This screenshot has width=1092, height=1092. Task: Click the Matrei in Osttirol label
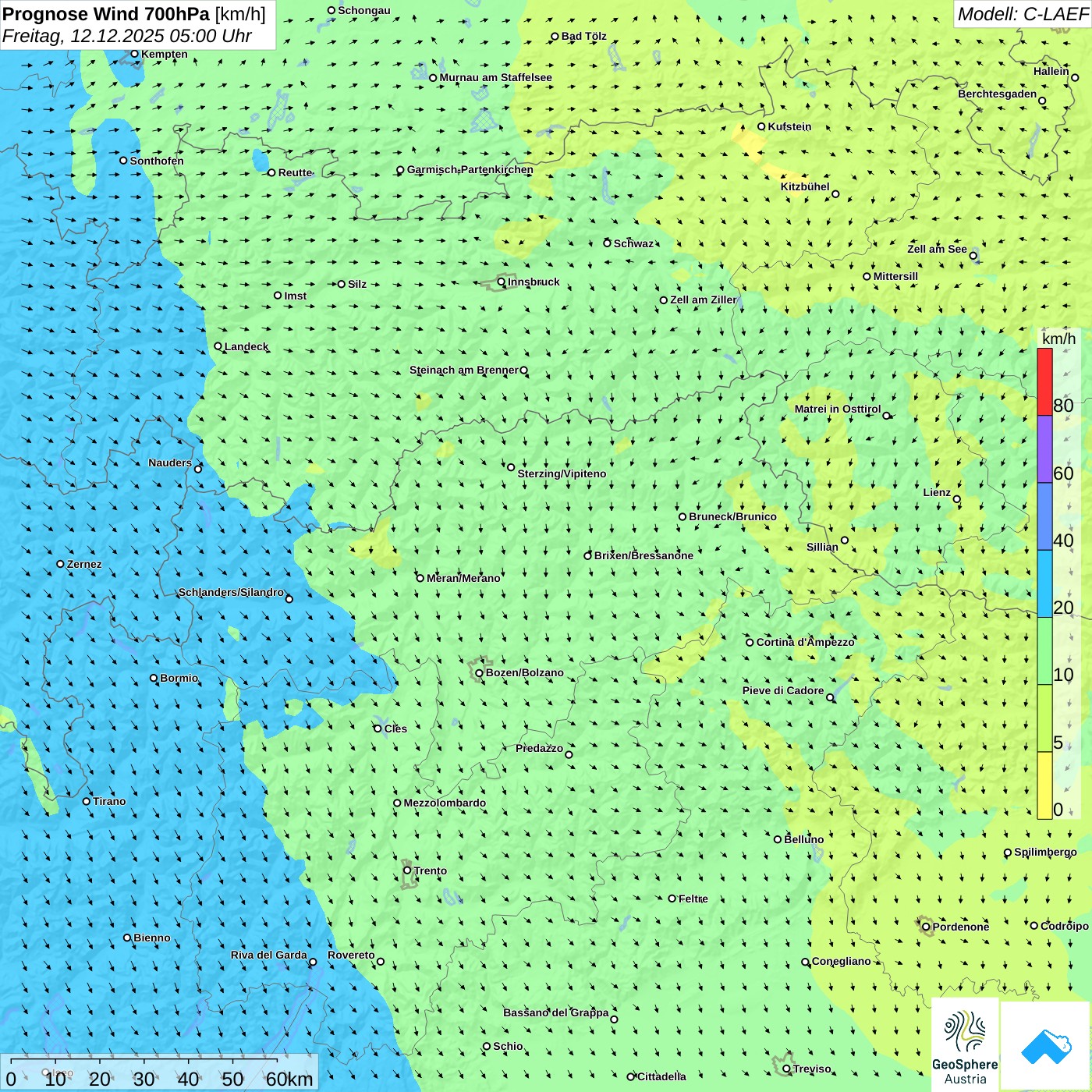(x=838, y=409)
